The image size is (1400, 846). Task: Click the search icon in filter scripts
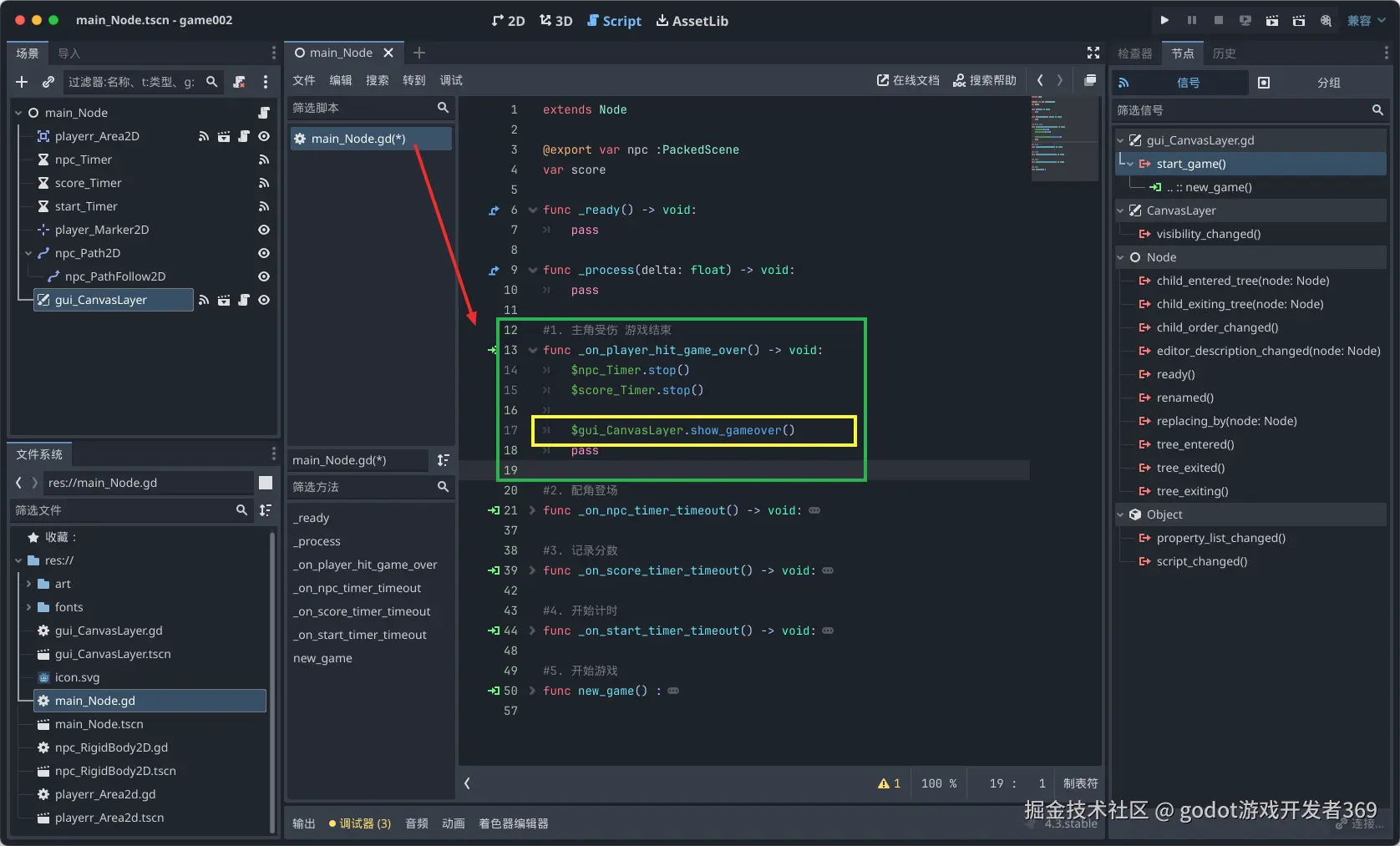(444, 108)
